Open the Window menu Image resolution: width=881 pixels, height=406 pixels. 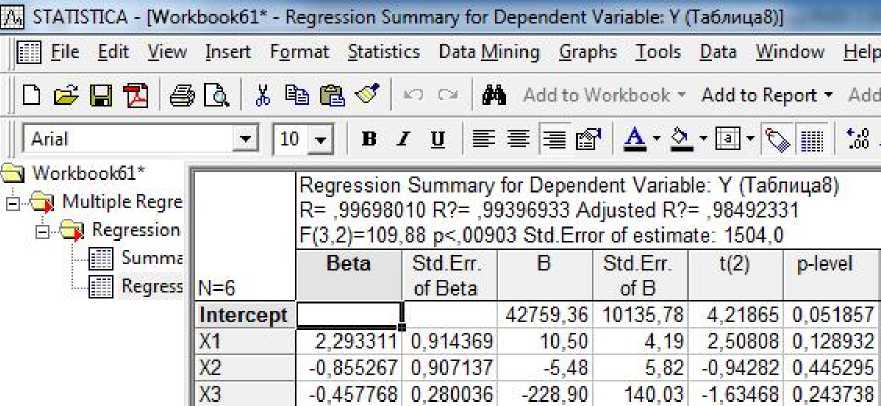789,52
